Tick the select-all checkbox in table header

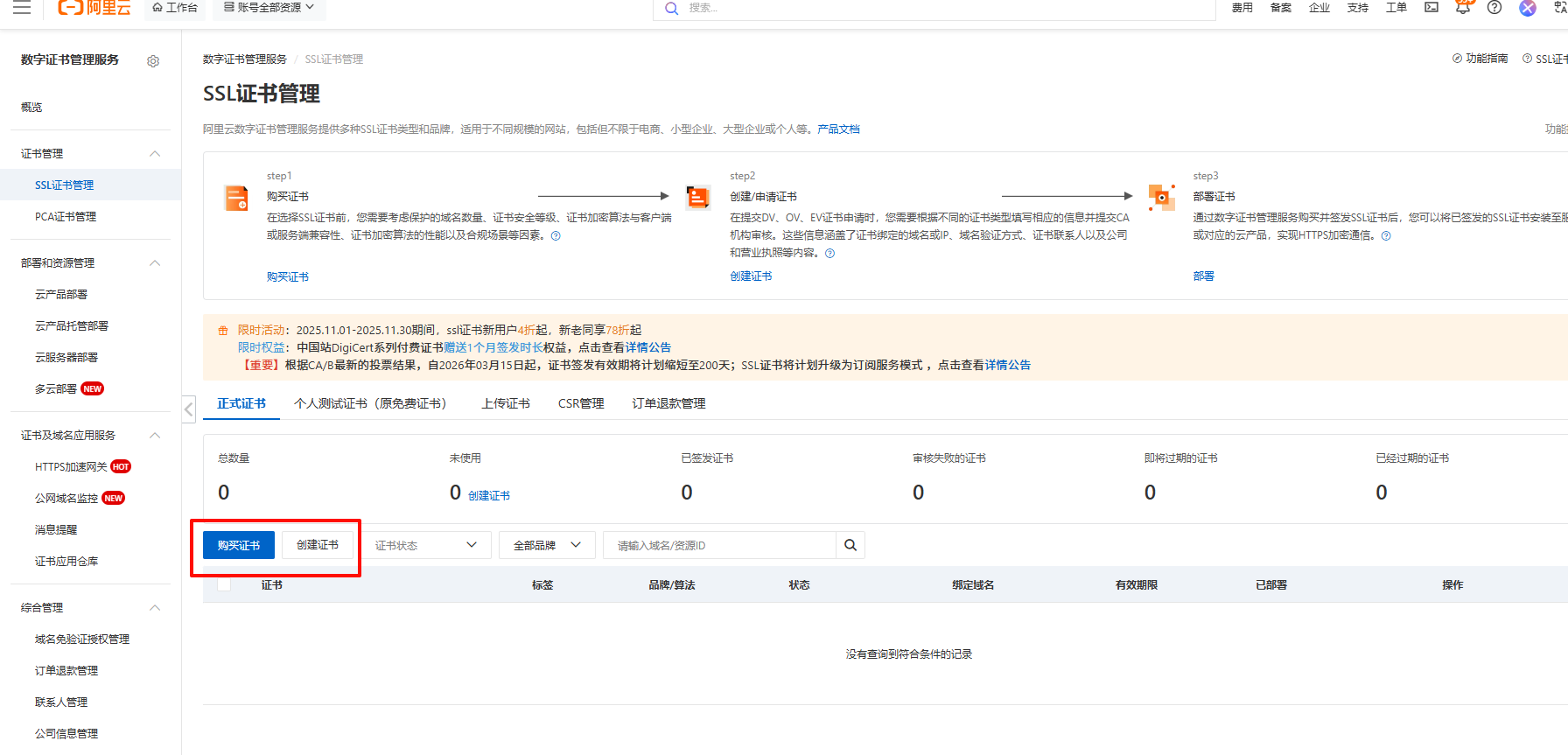224,584
